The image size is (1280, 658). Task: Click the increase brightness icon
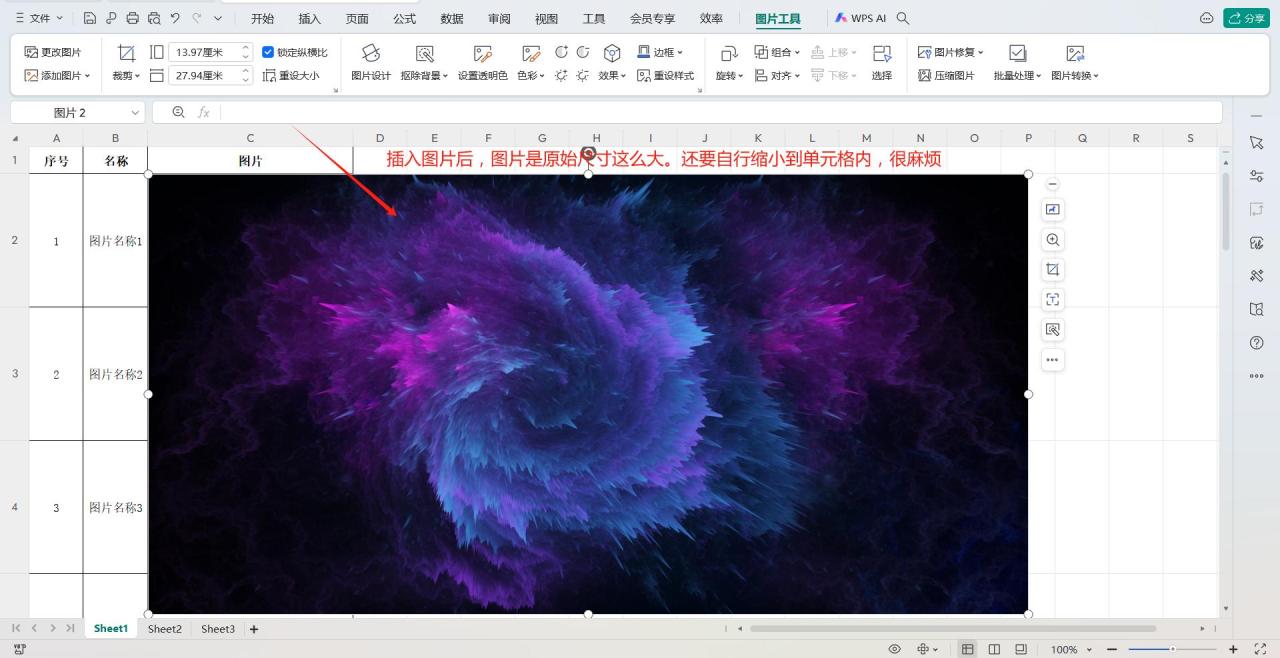tap(562, 75)
